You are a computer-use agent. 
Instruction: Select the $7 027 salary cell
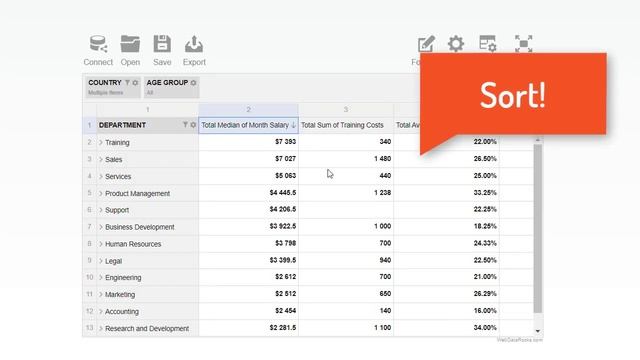point(248,159)
